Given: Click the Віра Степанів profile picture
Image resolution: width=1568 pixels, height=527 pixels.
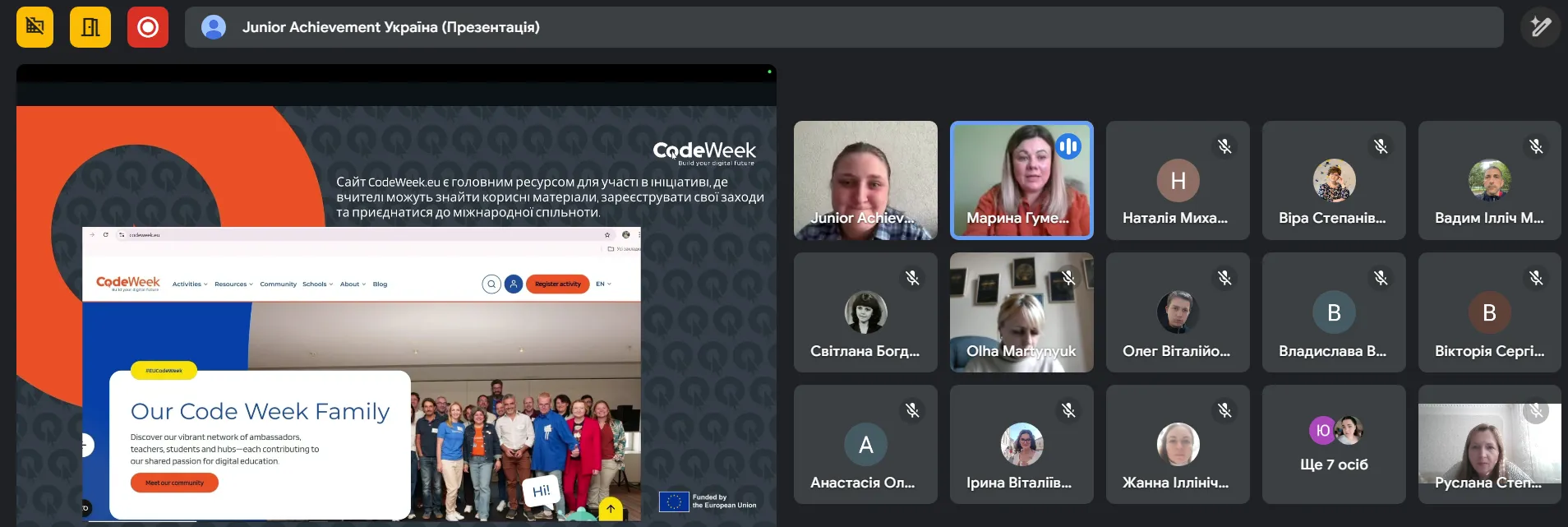Looking at the screenshot, I should [1334, 180].
